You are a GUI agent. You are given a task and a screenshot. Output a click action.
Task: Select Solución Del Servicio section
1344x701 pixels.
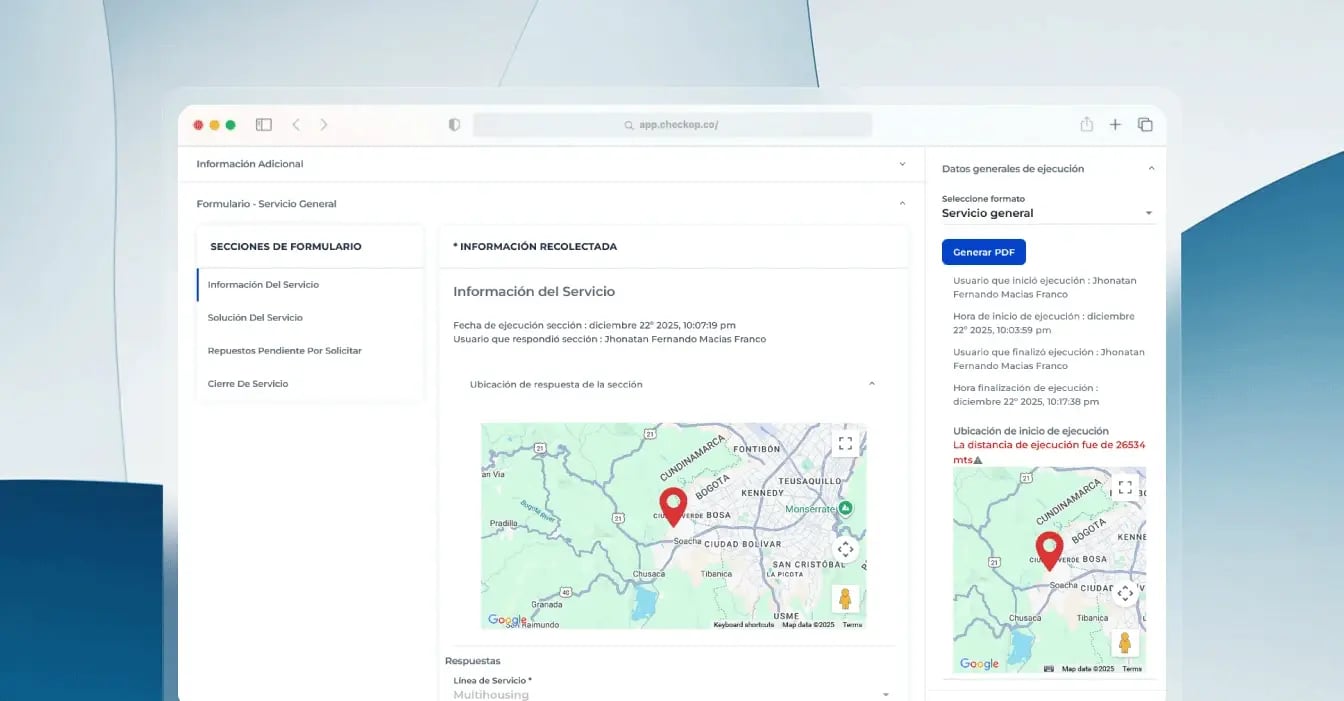click(255, 318)
